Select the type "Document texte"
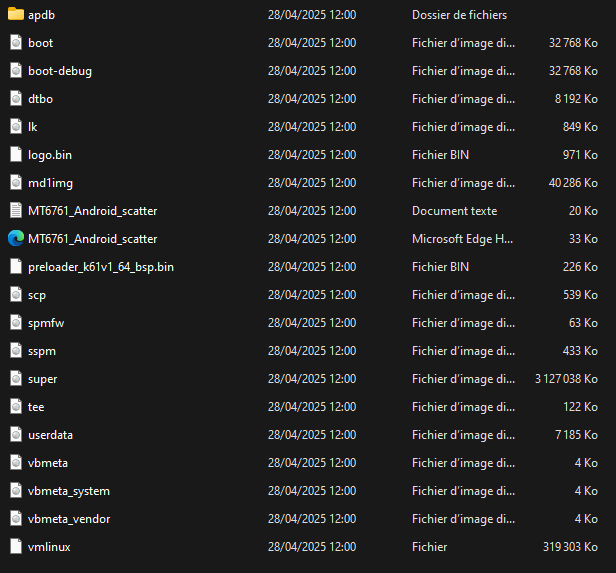The width and height of the screenshot is (616, 573). pyautogui.click(x=455, y=211)
